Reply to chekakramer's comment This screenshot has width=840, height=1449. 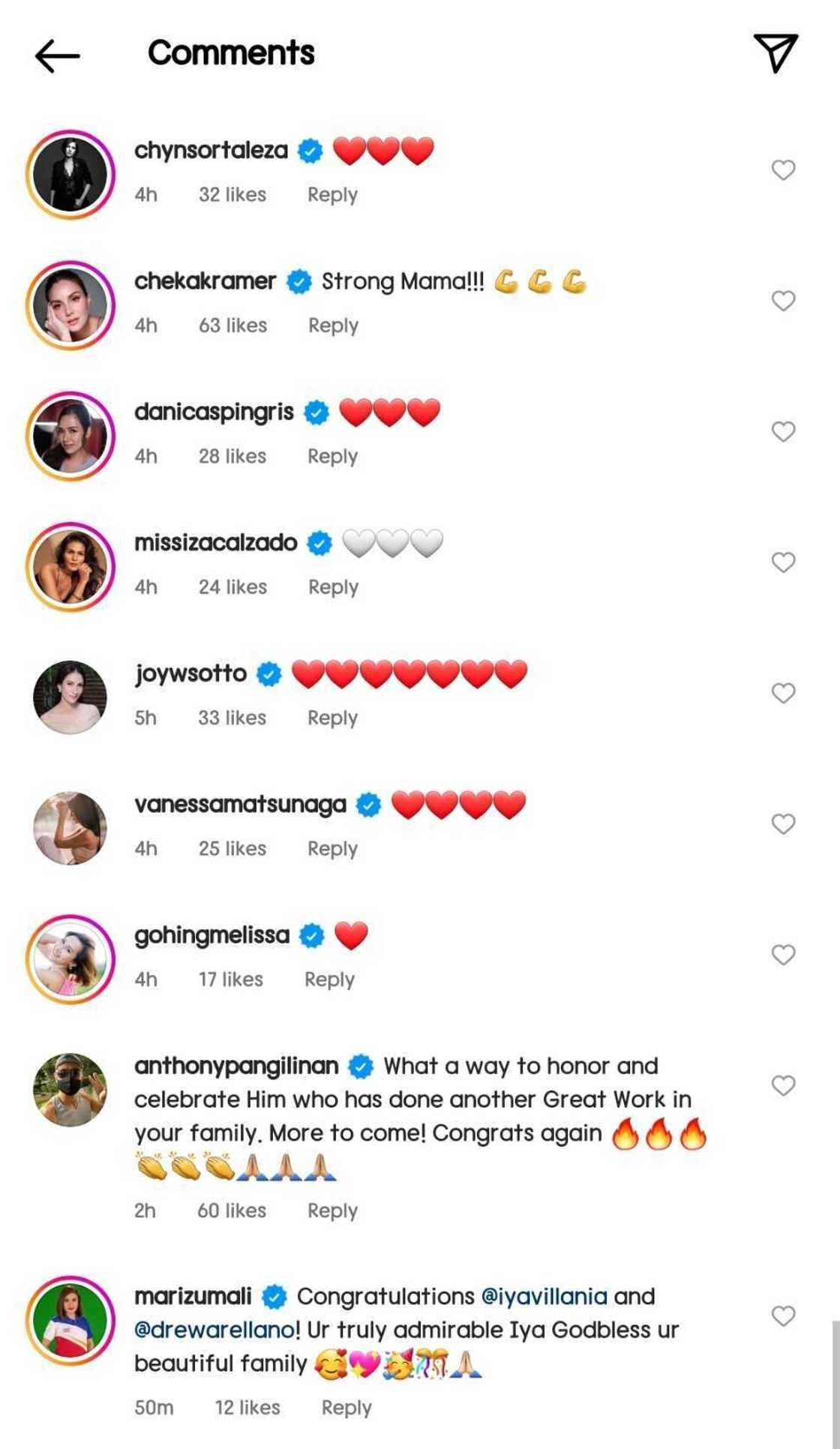(333, 325)
